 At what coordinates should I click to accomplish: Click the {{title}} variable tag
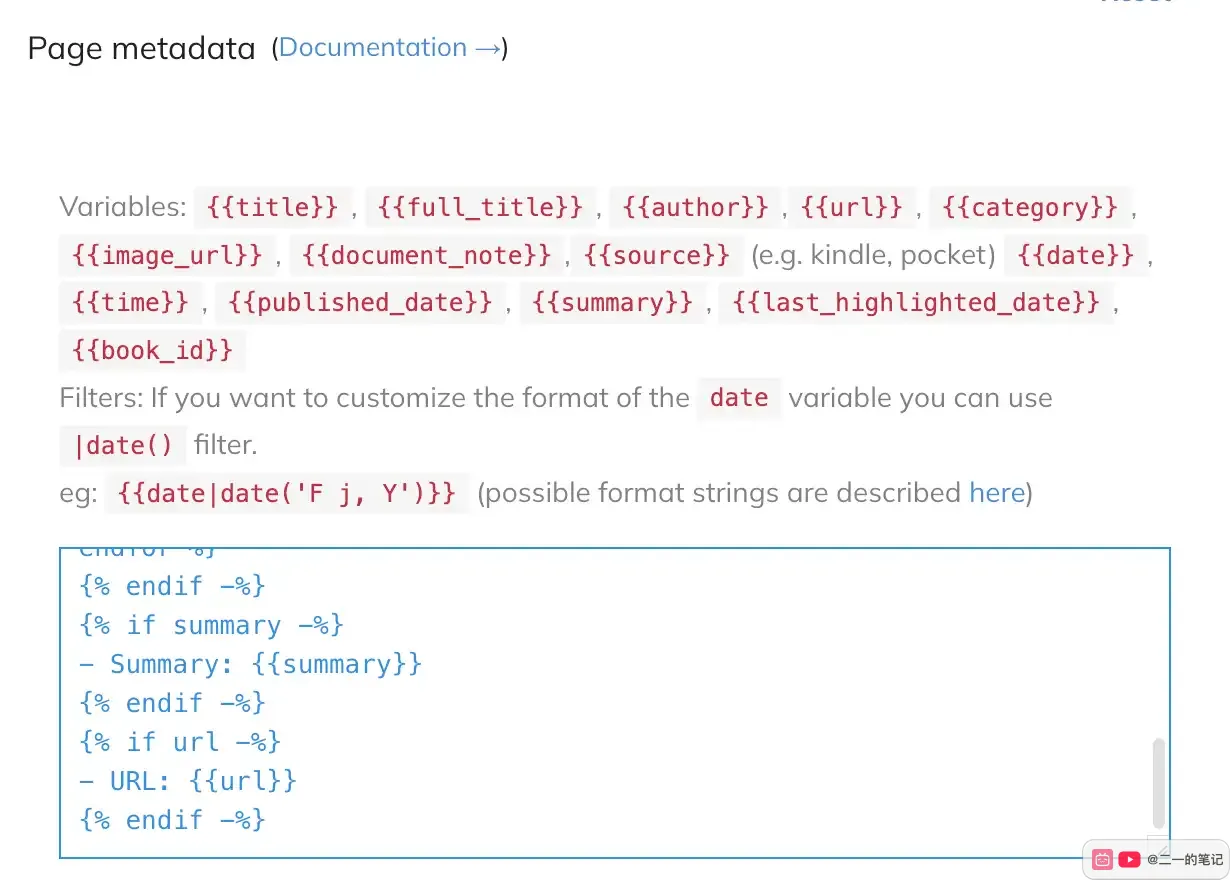pos(273,207)
